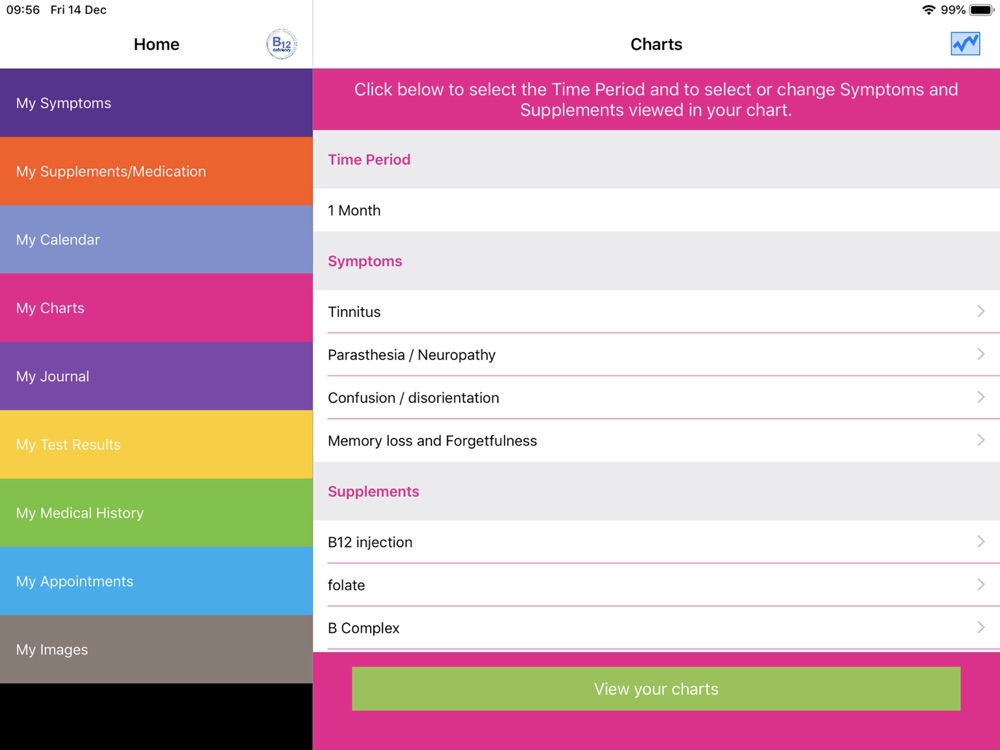Tap the battery indicator icon

[x=982, y=10]
